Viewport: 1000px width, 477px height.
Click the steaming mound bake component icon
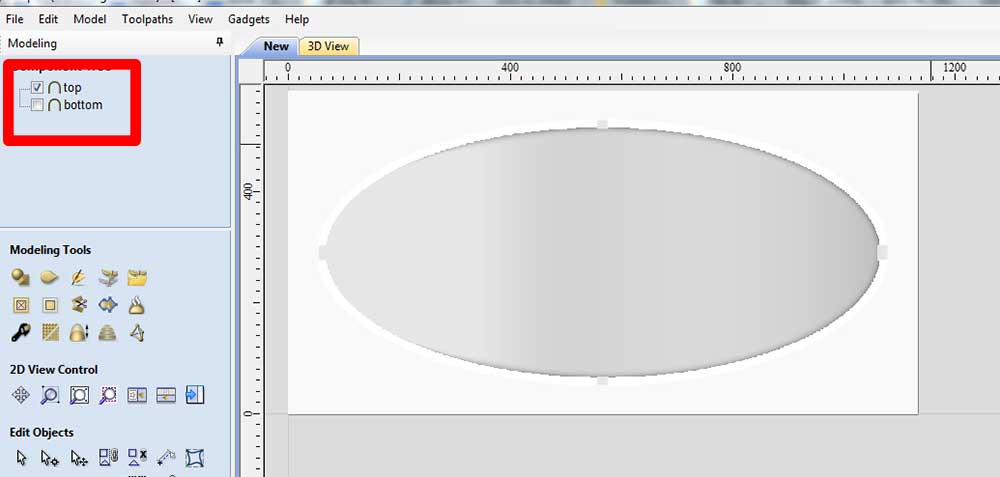pyautogui.click(x=136, y=305)
